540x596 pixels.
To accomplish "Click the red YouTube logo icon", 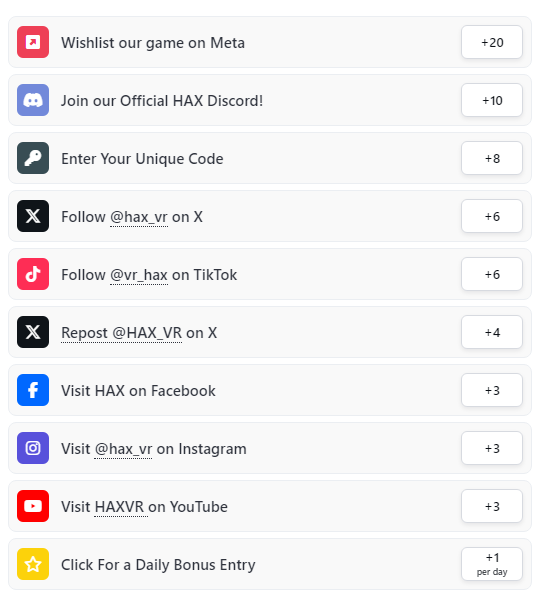I will (x=33, y=506).
